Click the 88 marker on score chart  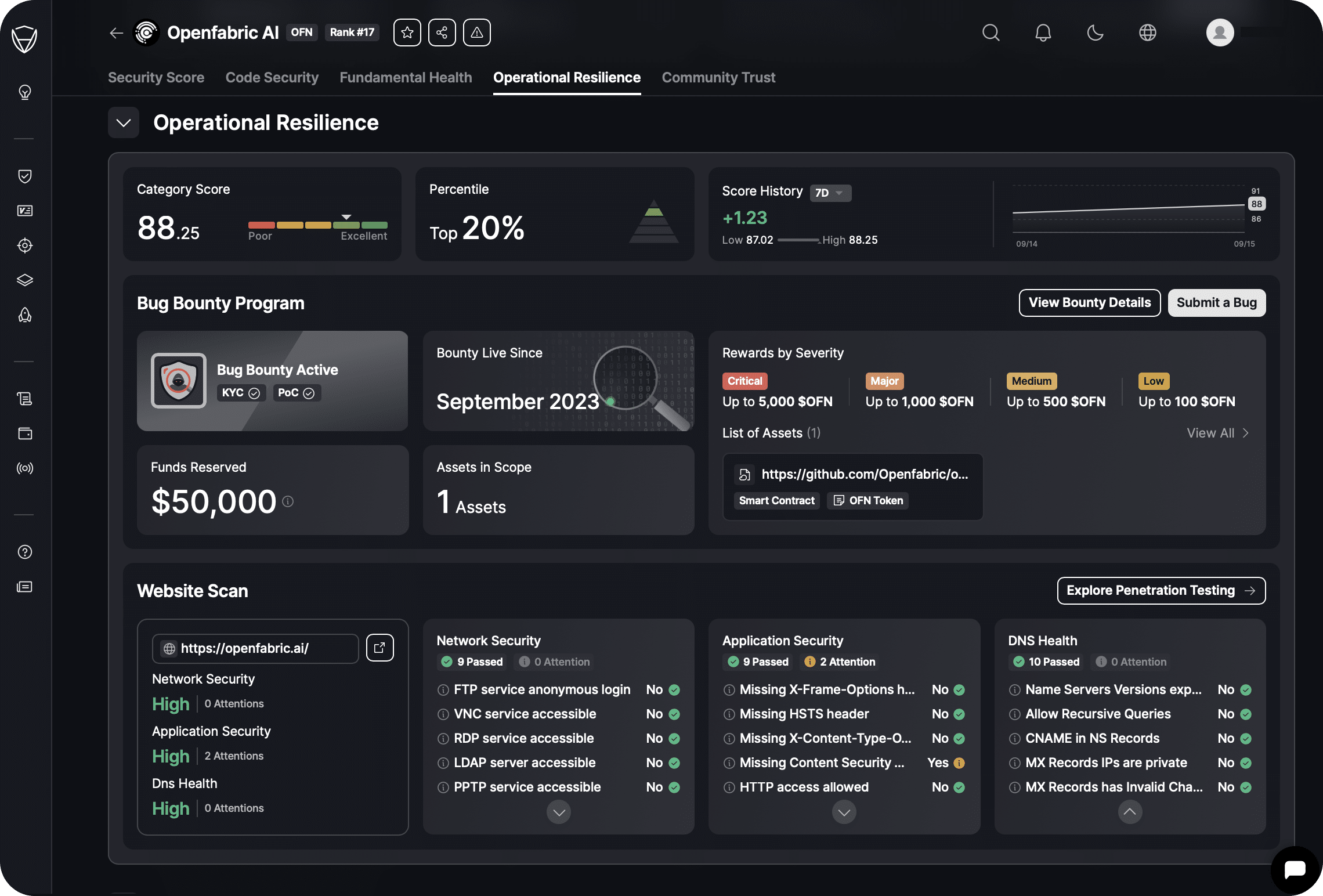point(1257,204)
